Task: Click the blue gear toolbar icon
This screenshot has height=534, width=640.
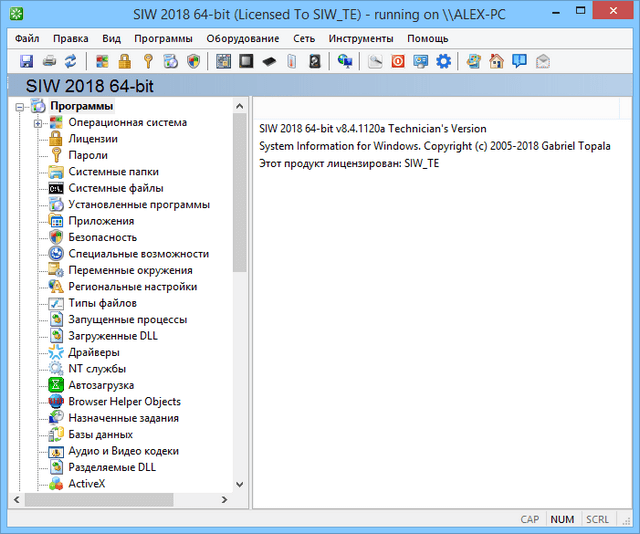Action: [444, 61]
